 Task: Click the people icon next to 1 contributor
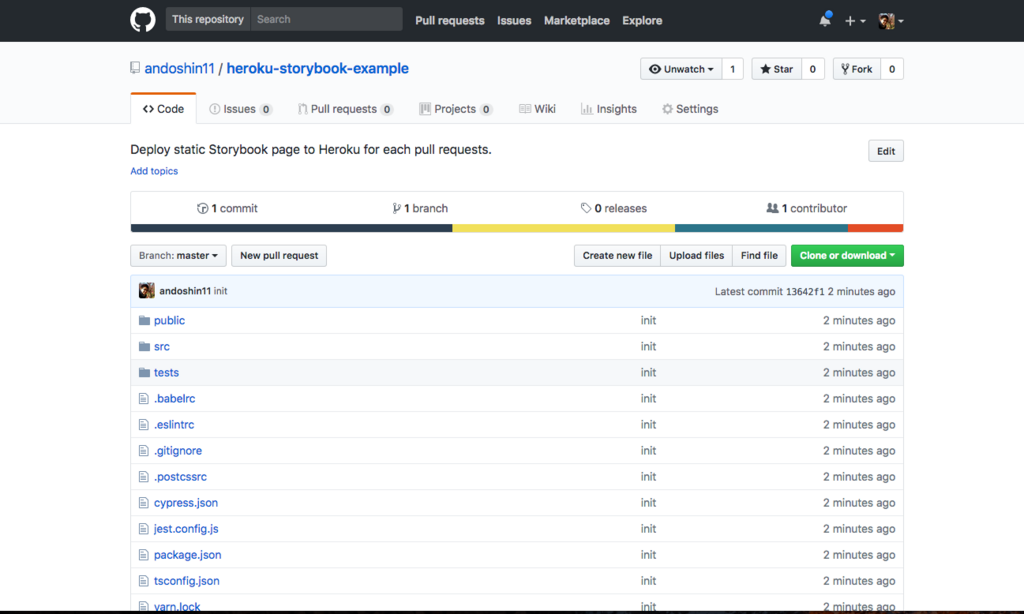[x=772, y=208]
